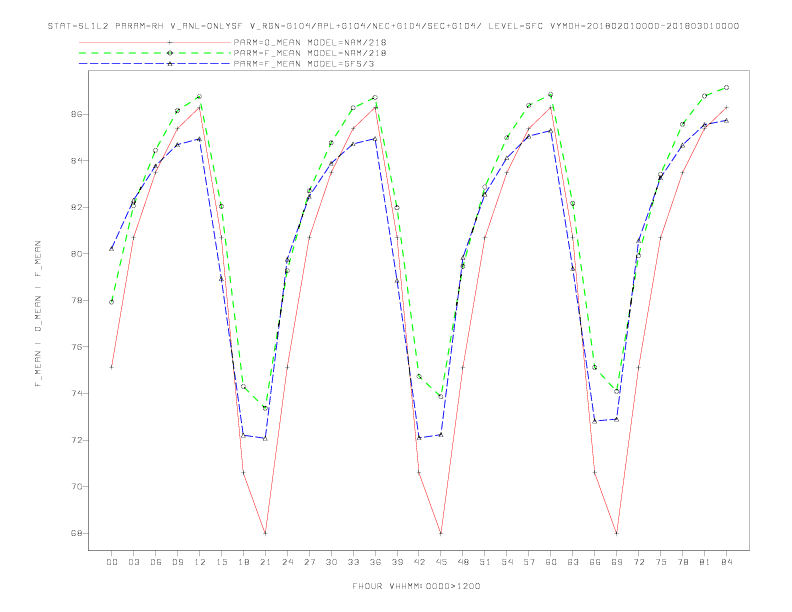This screenshot has height=612, width=792.
Task: Click x-axis tick label 21
Action: 265,562
